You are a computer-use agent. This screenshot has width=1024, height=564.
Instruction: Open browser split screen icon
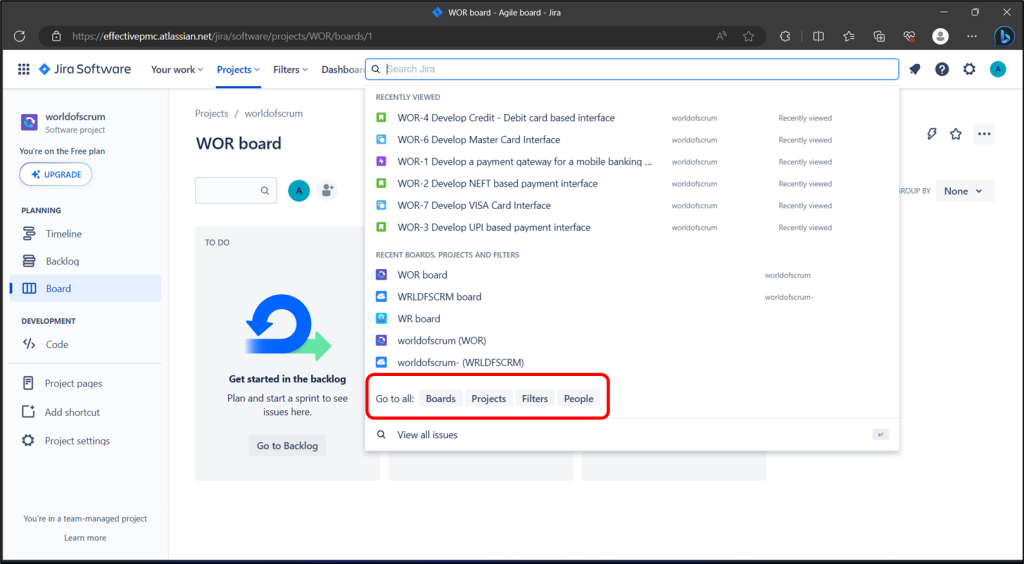[x=818, y=37]
